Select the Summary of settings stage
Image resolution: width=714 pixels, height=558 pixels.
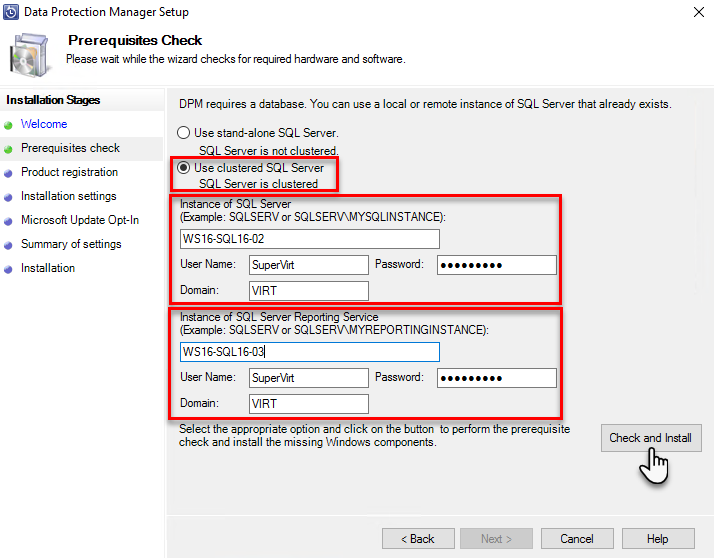[x=71, y=244]
